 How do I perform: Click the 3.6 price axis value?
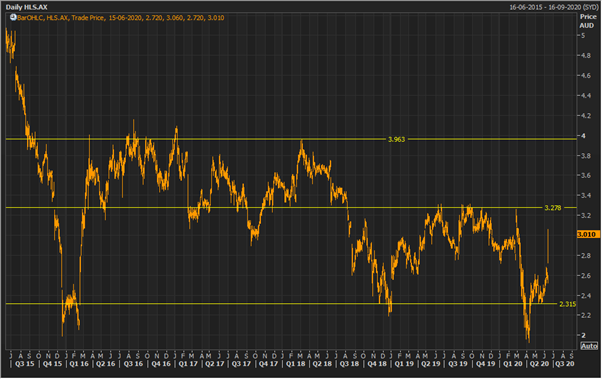click(586, 175)
